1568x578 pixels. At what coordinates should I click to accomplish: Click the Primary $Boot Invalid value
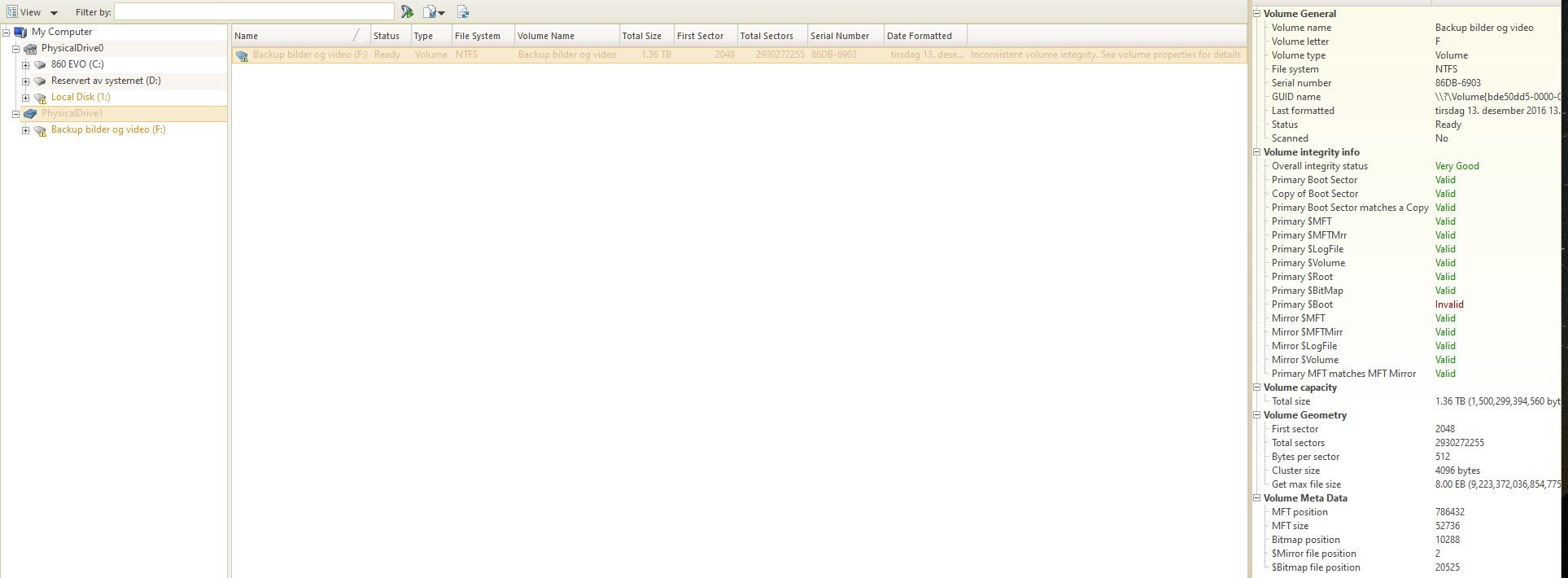click(x=1448, y=304)
